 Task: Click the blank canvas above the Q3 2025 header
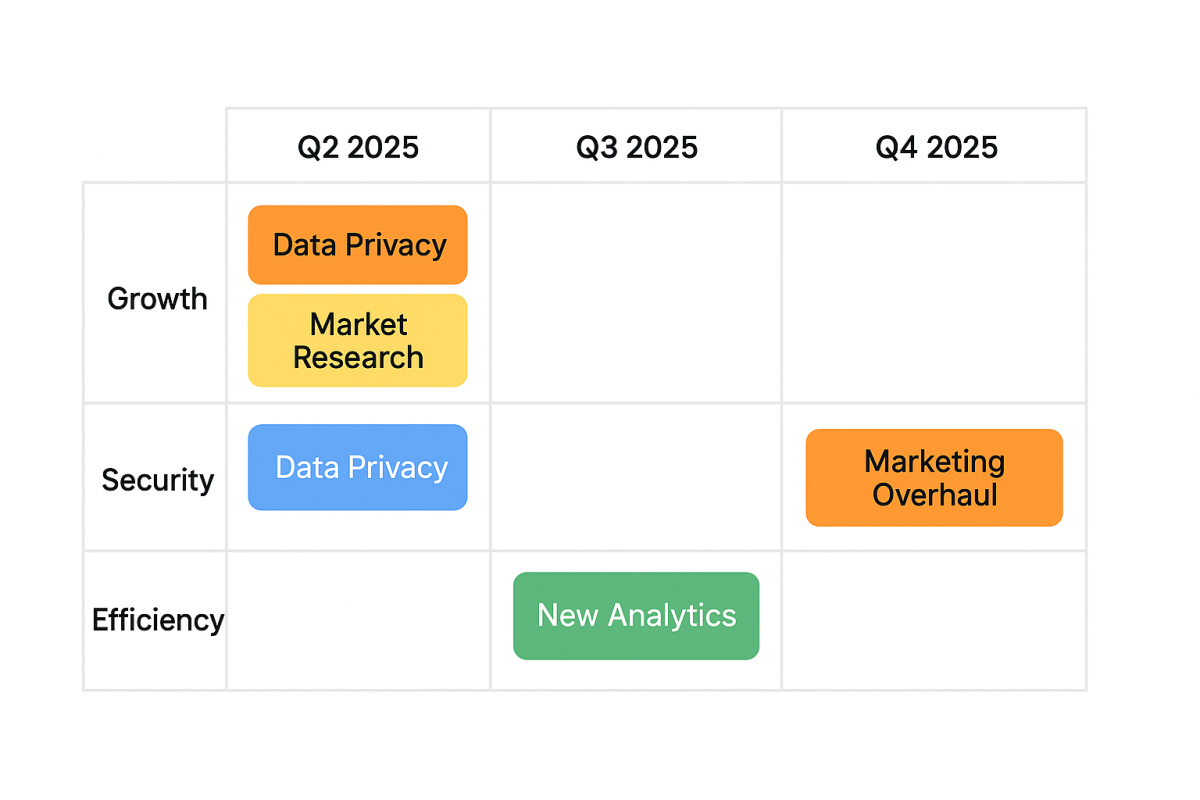click(x=636, y=54)
